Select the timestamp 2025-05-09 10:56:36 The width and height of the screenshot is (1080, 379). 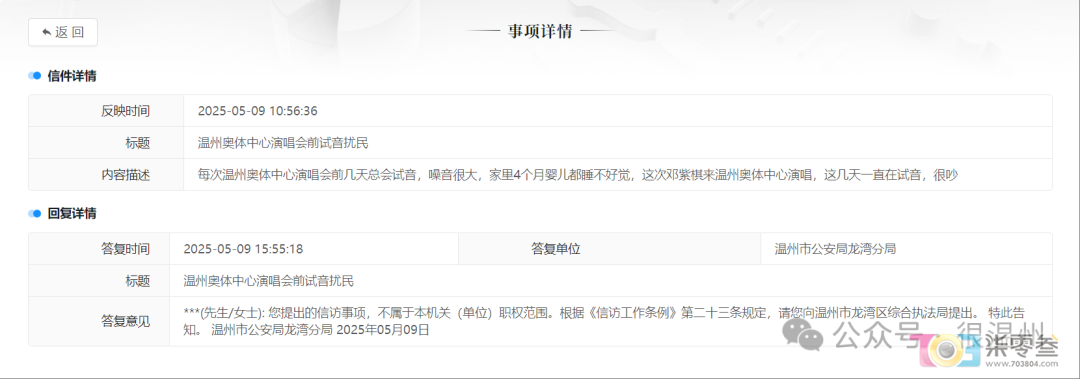(258, 111)
